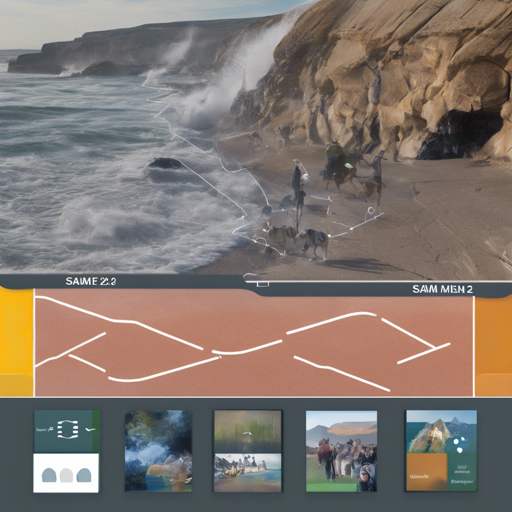The image size is (512, 512).
Task: Click the yellow panel on the left of the track
Action: tap(17, 342)
